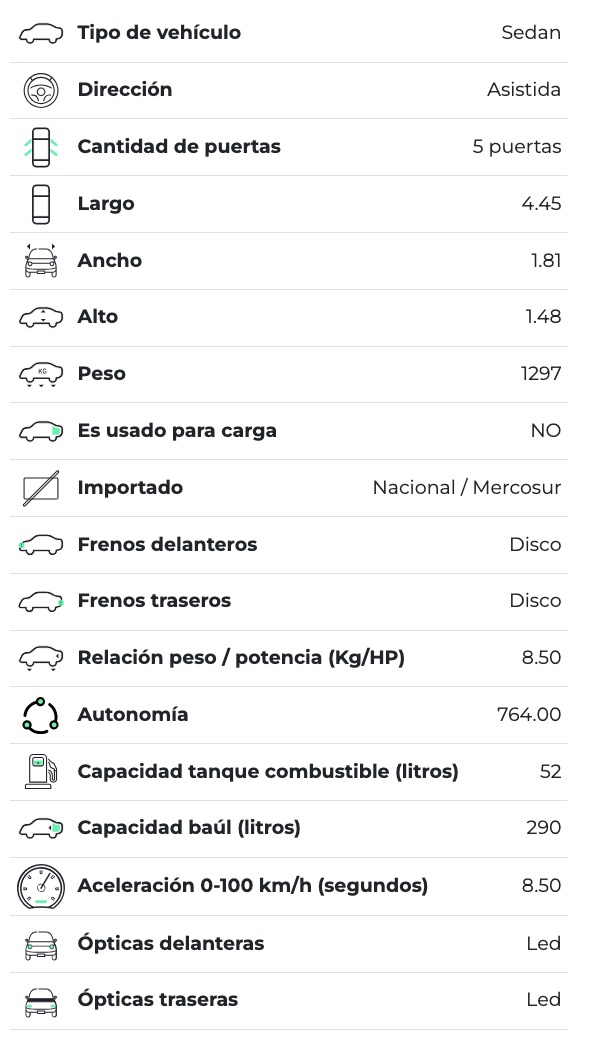Click the KG car icon beside Peso

click(41, 374)
